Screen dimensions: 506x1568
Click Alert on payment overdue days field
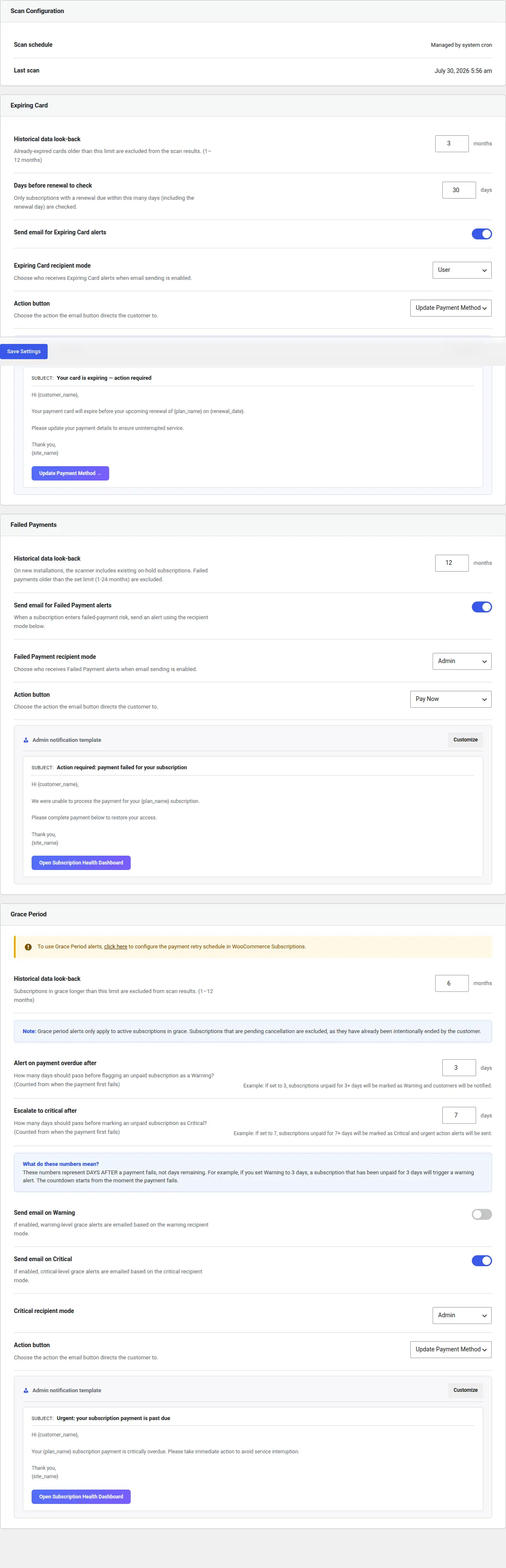(458, 1068)
